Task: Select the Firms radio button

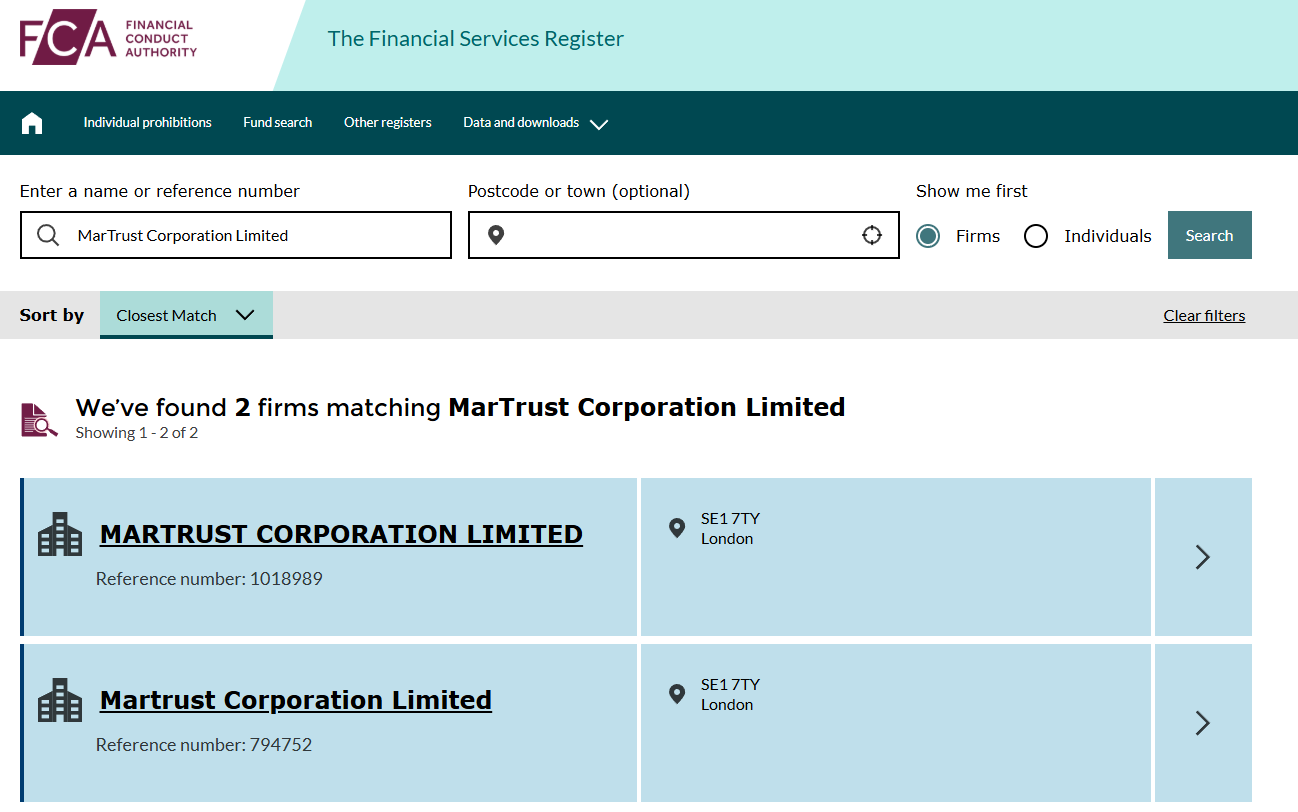Action: click(x=928, y=236)
